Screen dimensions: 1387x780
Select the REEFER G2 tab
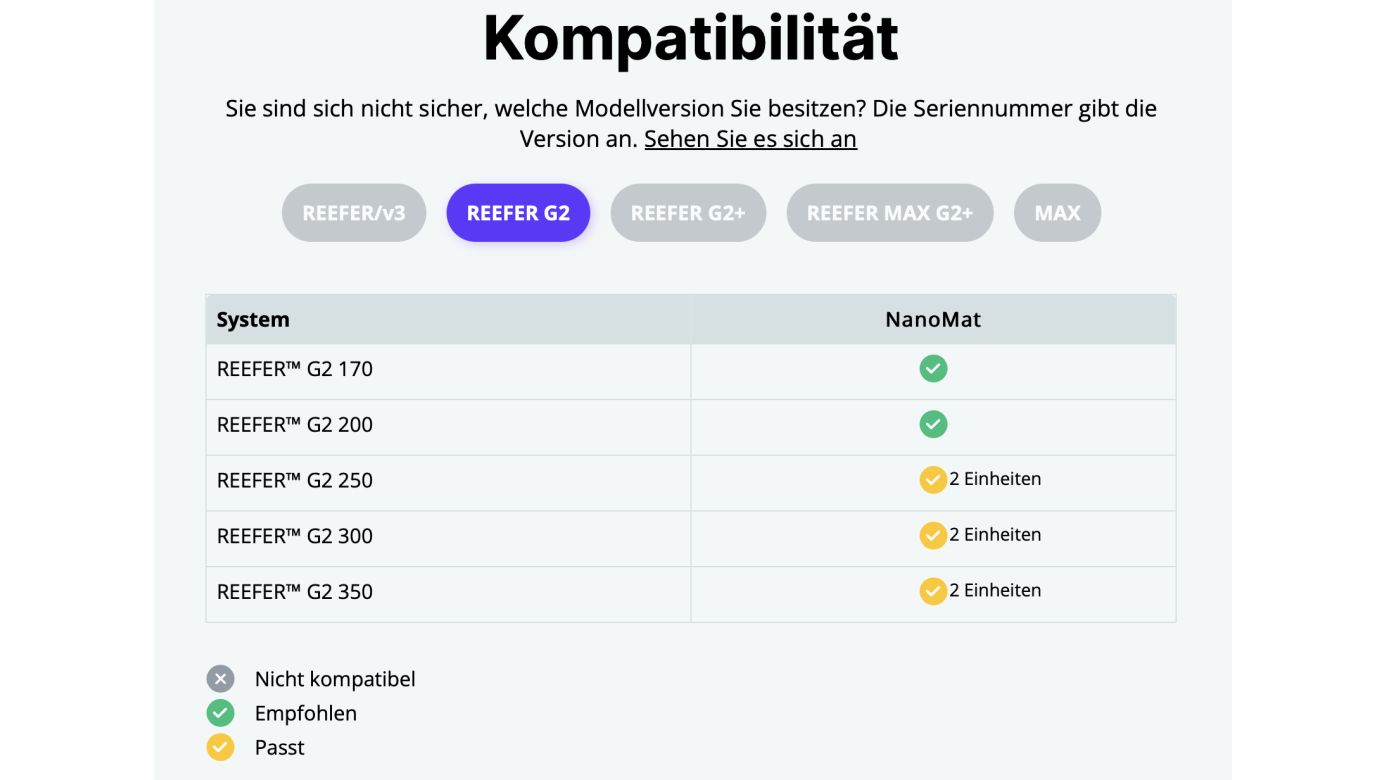pos(518,213)
